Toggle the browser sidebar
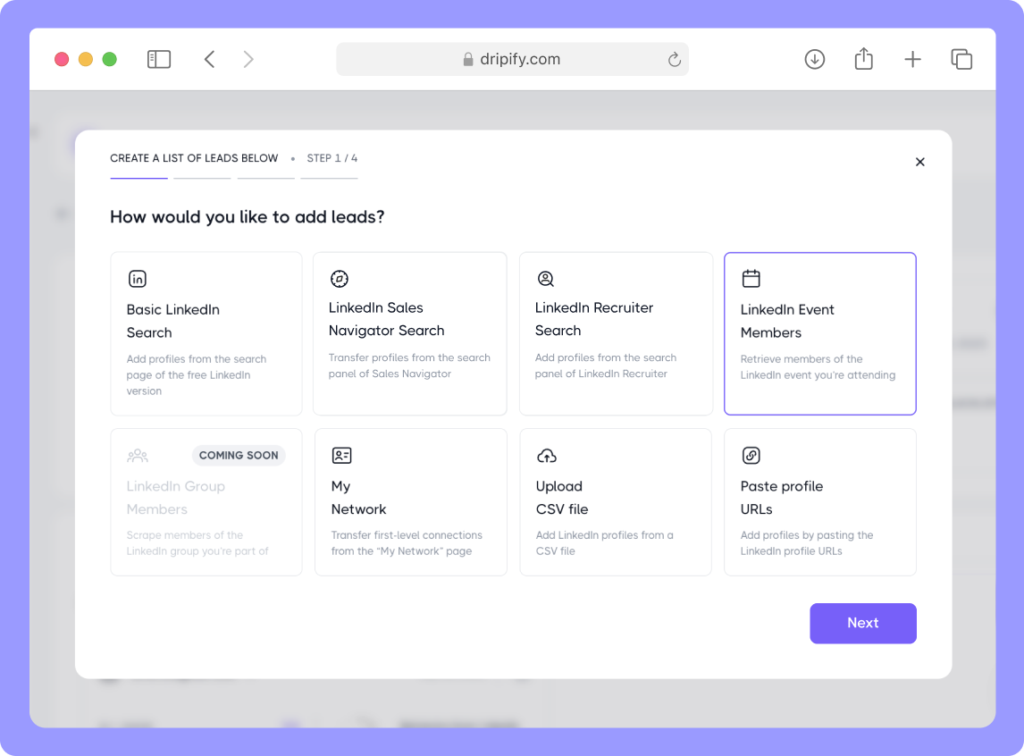The image size is (1024, 756). tap(159, 59)
